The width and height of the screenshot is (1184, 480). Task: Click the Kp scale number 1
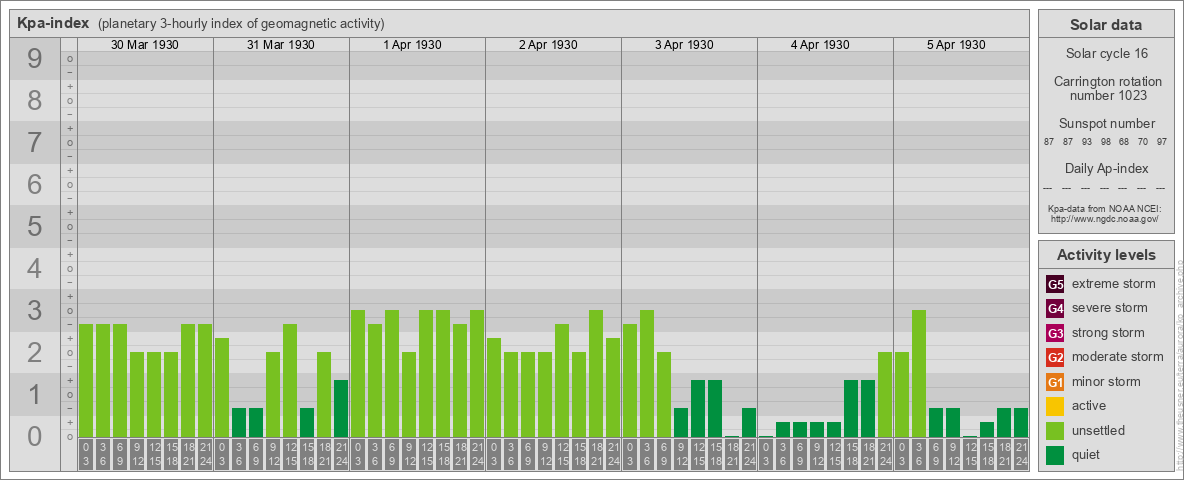coord(34,394)
